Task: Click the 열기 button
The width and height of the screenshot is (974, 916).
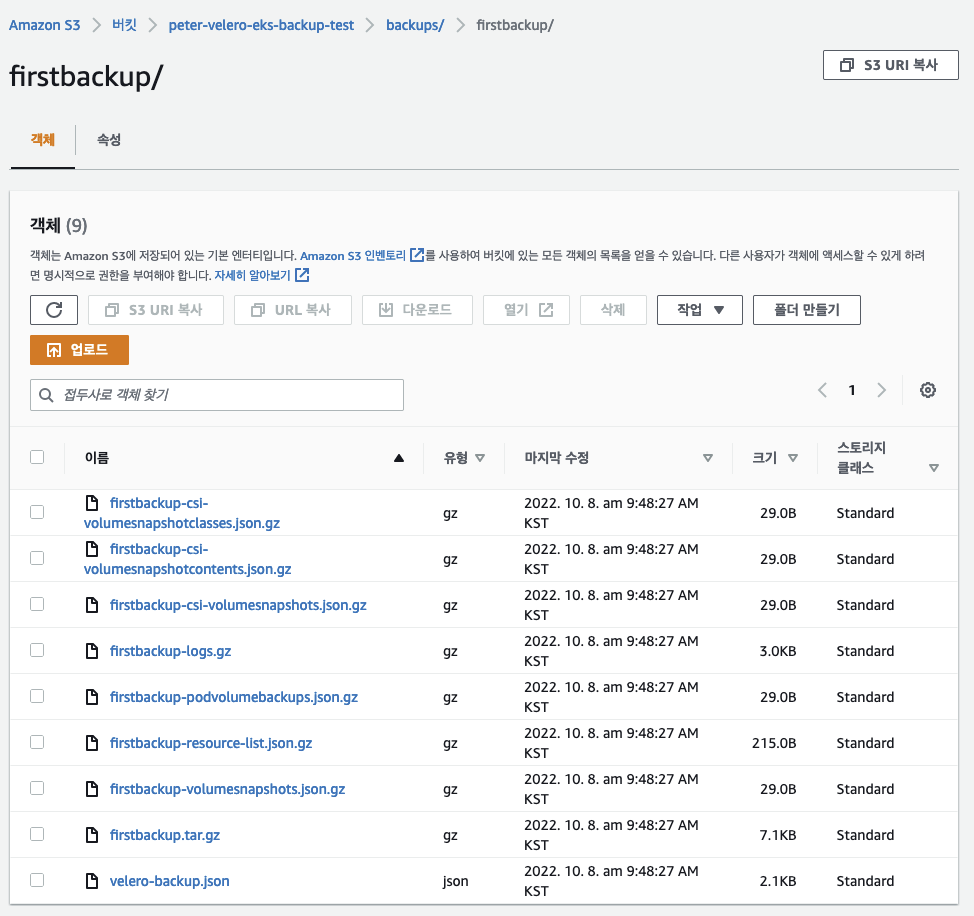Action: pyautogui.click(x=526, y=310)
